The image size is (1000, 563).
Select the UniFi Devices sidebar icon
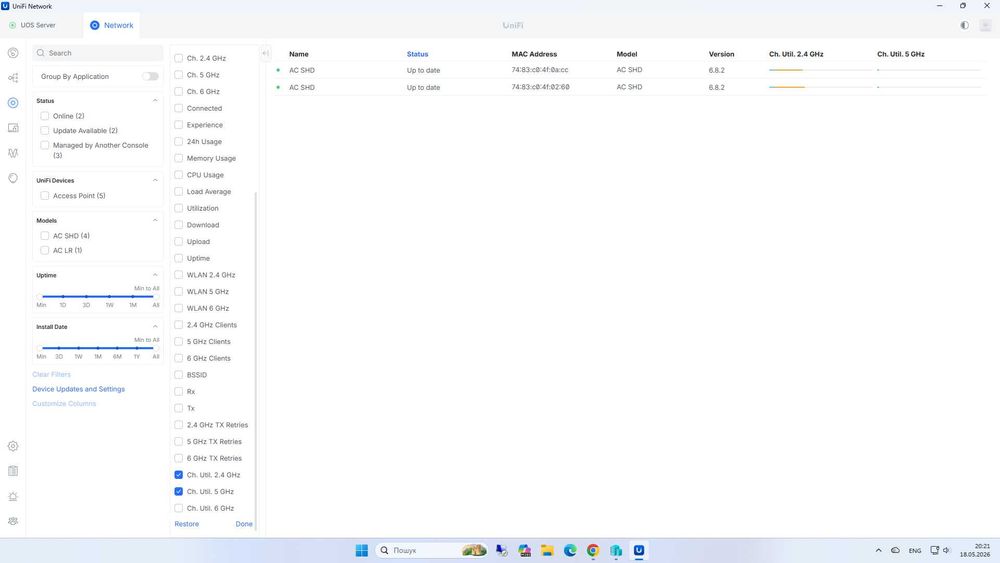[13, 103]
